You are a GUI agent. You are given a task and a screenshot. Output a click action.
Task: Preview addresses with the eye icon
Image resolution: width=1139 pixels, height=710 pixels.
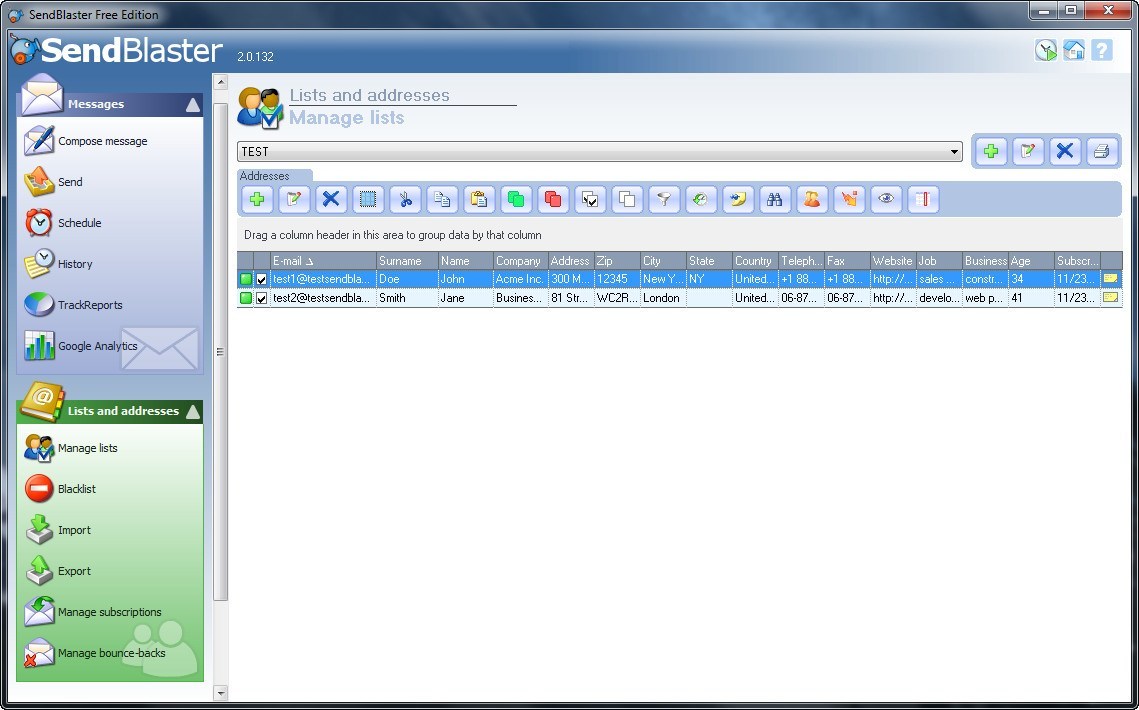[x=886, y=199]
